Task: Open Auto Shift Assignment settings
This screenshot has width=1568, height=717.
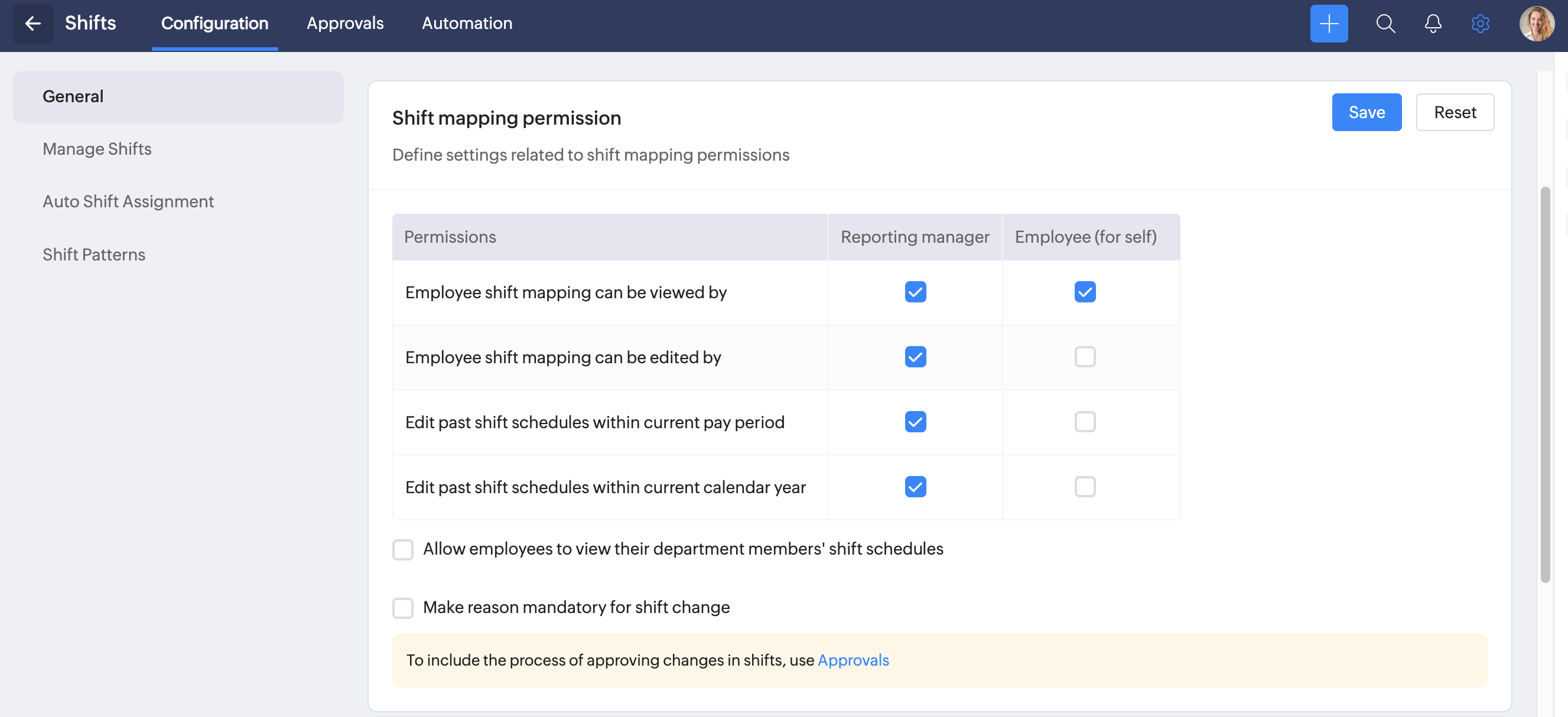Action: (128, 201)
